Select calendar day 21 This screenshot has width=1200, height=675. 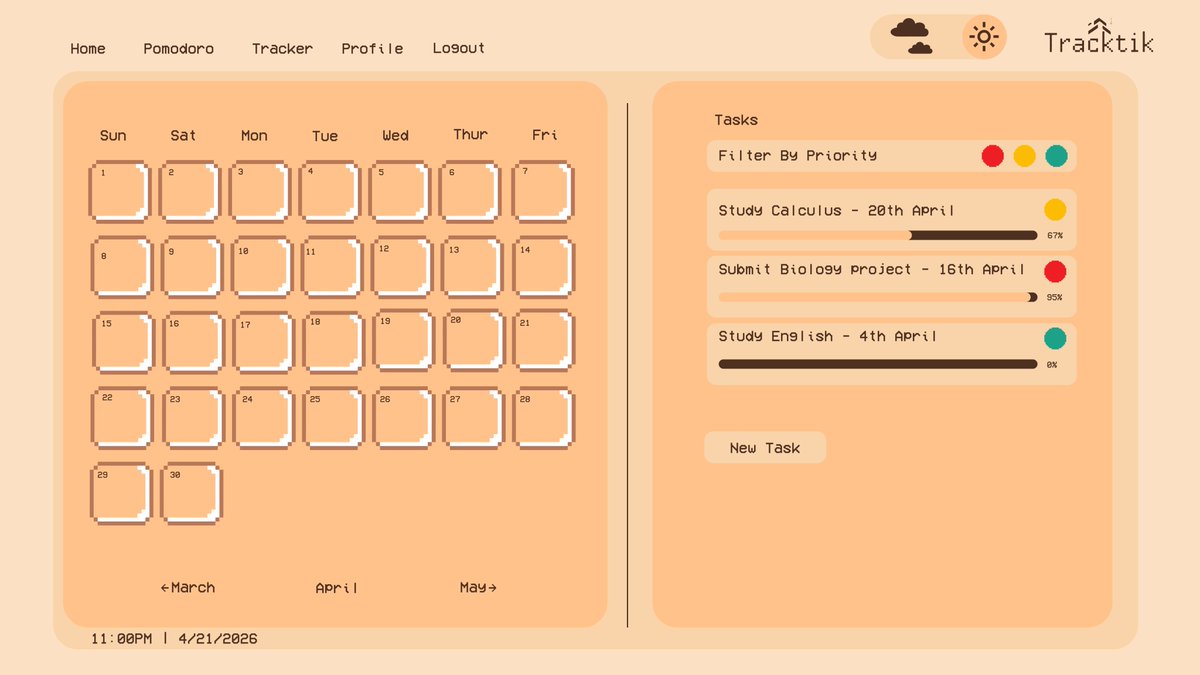click(544, 341)
